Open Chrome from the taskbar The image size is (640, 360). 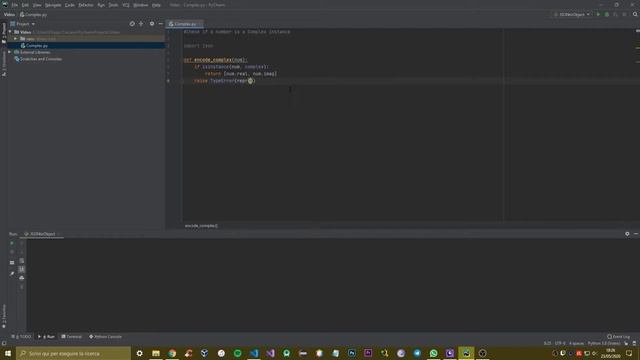(x=172, y=353)
